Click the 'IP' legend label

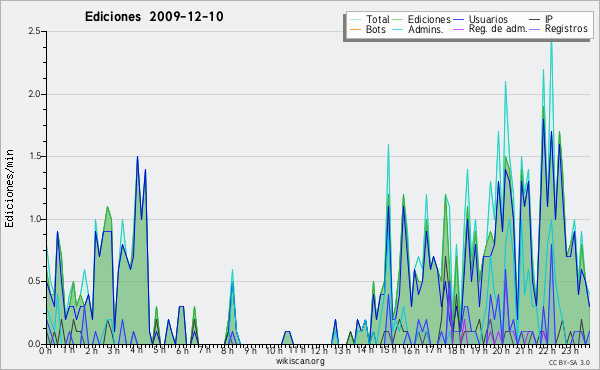click(549, 19)
